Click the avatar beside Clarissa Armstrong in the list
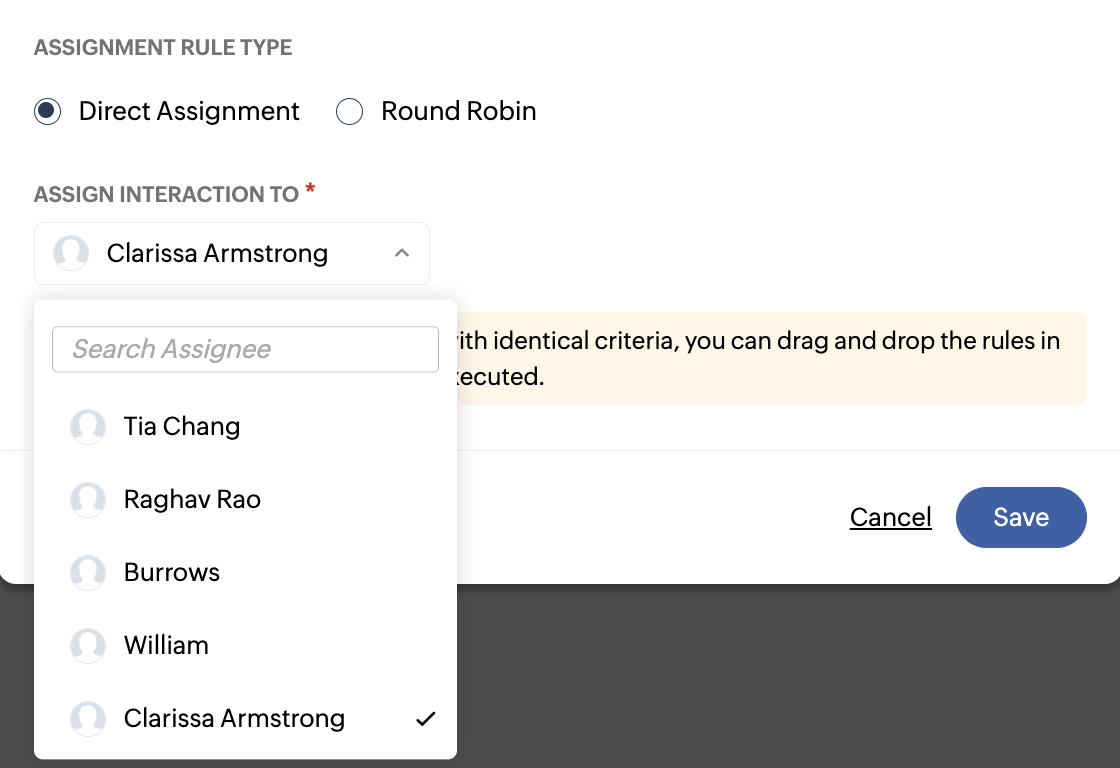The image size is (1120, 768). 88,719
